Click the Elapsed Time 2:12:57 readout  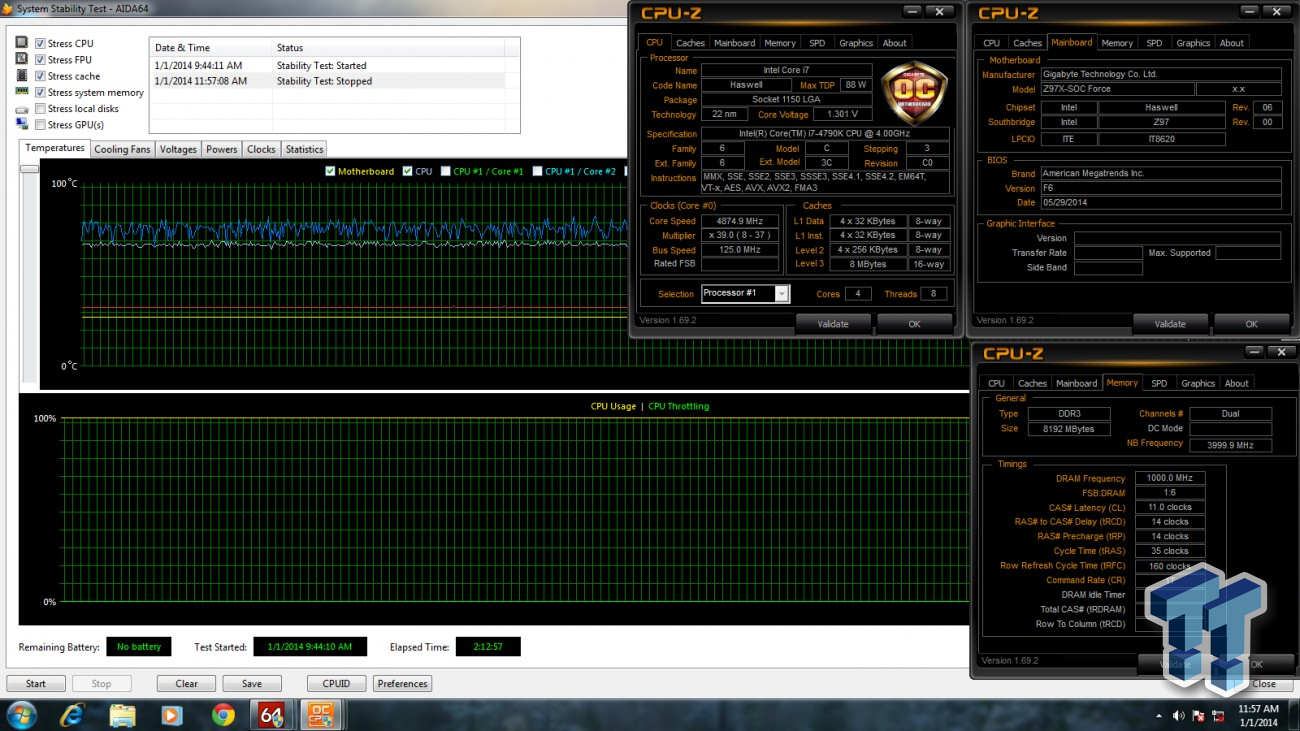488,647
